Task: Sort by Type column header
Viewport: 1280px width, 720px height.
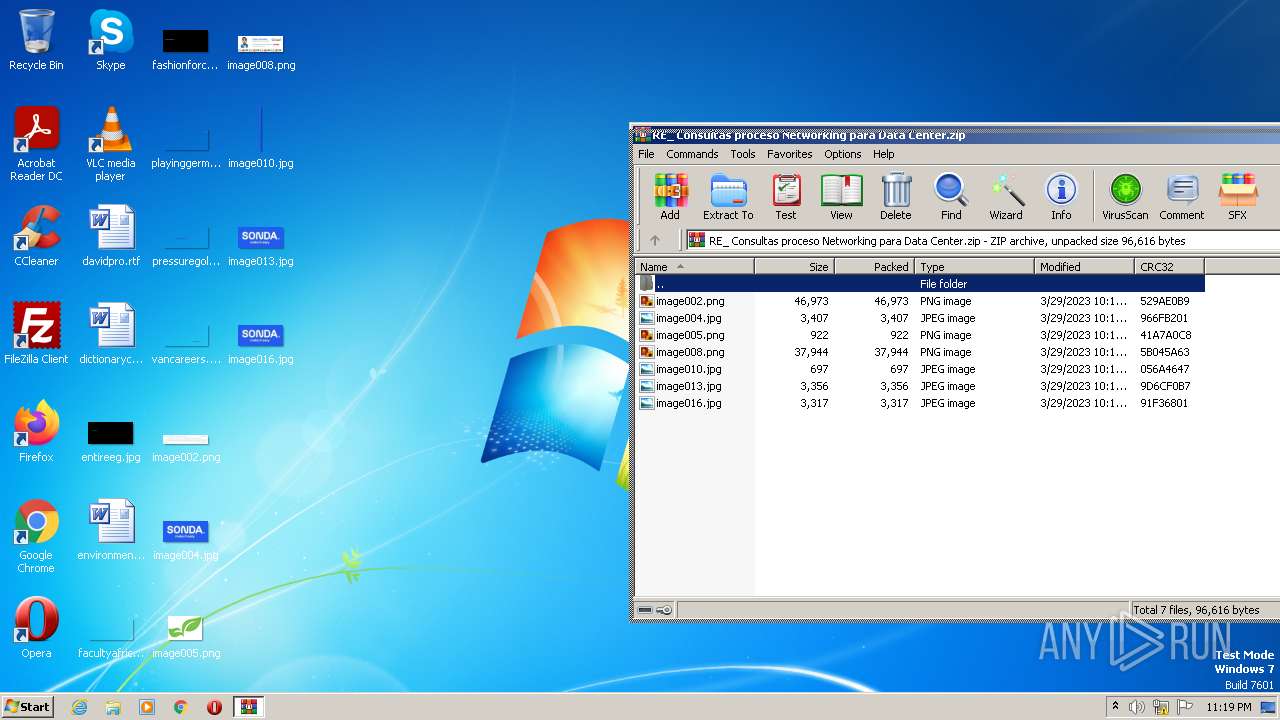Action: tap(975, 267)
